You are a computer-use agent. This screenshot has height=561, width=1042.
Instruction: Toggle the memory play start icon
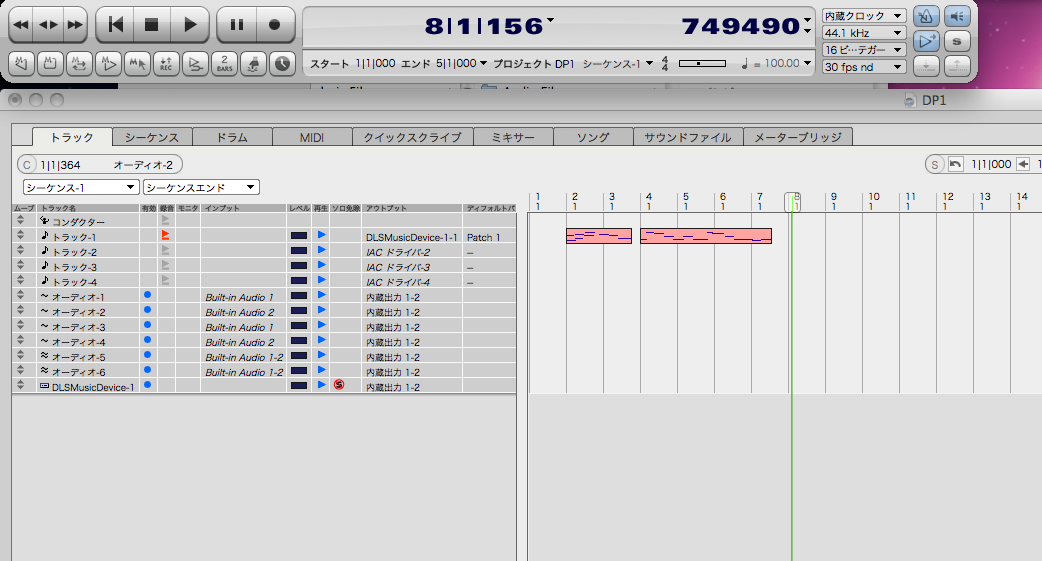108,64
